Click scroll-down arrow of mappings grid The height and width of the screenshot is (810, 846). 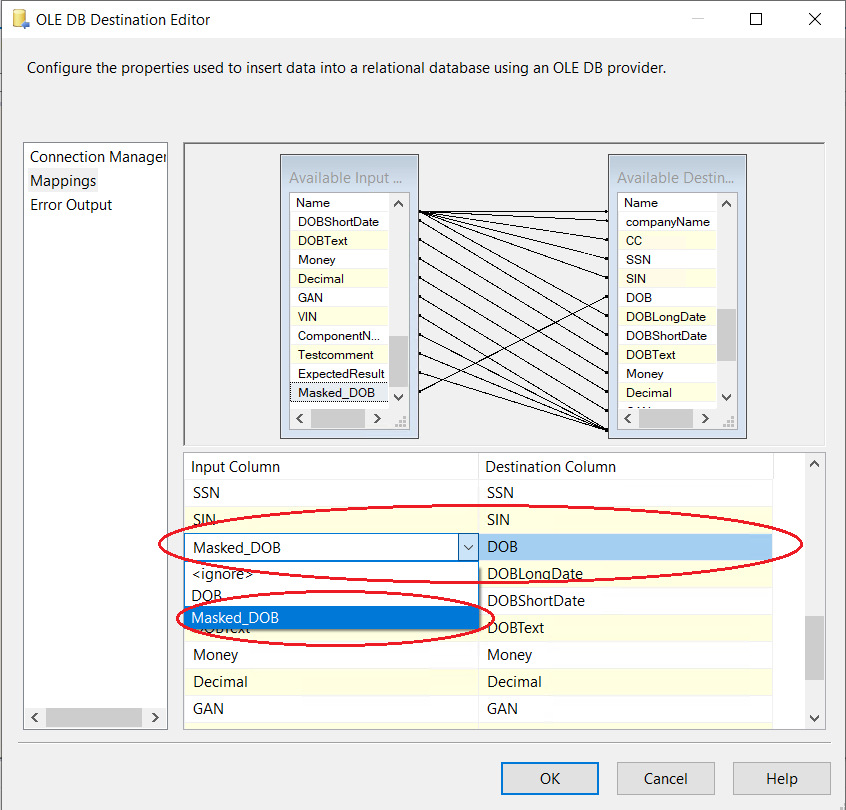[815, 718]
